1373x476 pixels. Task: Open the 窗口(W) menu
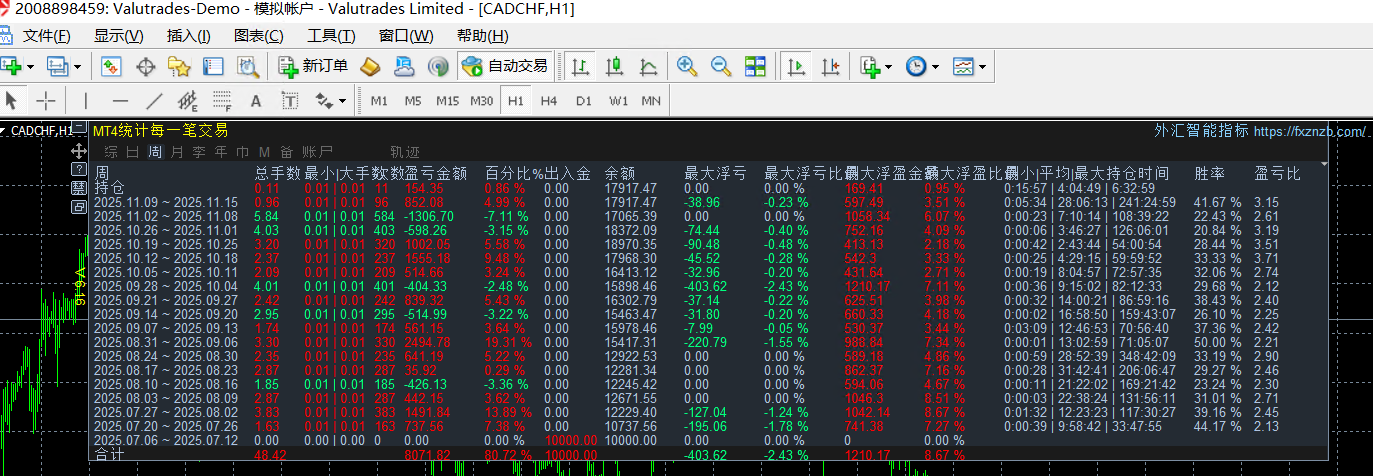(x=406, y=36)
